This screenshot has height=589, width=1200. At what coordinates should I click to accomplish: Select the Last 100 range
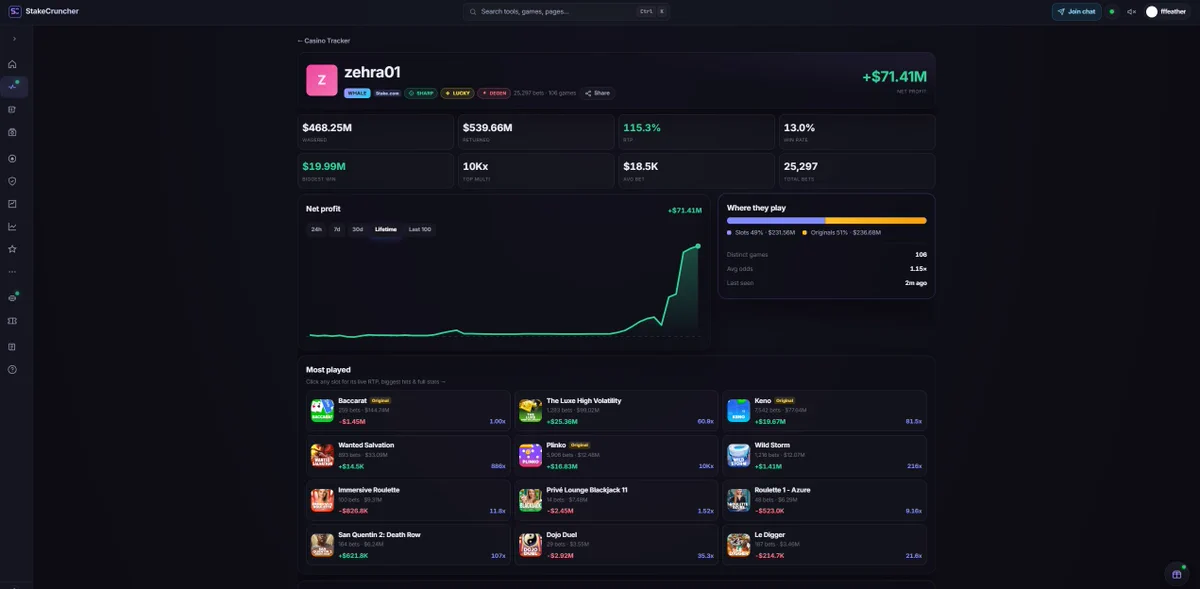pyautogui.click(x=420, y=229)
